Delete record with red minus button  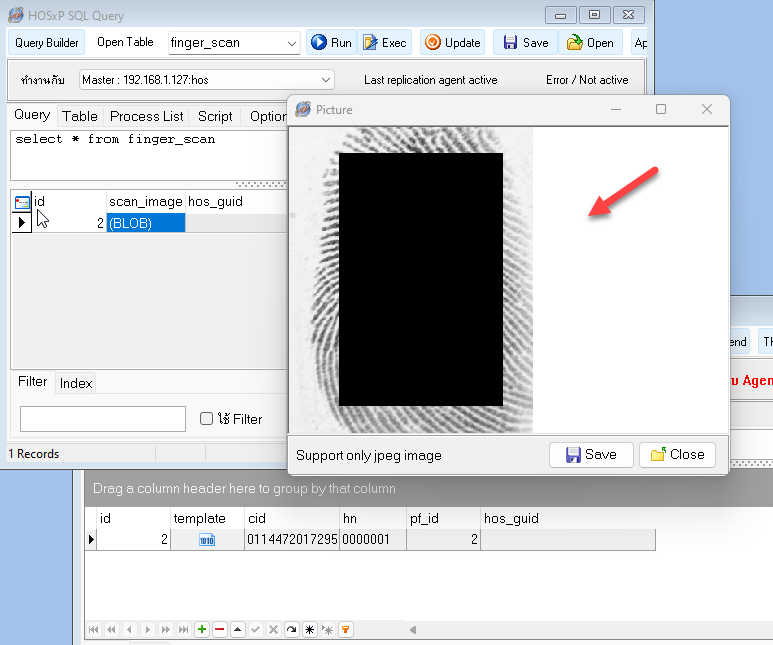[x=220, y=629]
